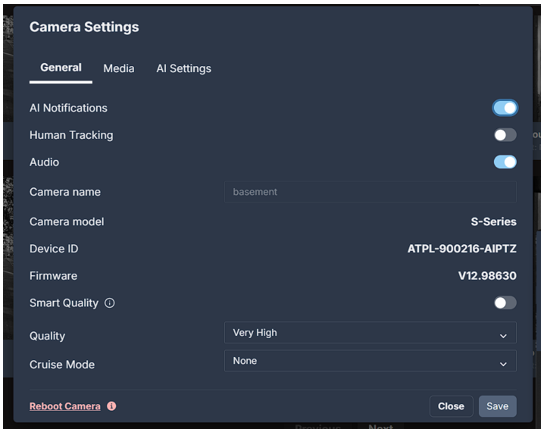Click the Camera name field with basement
Screen dimensions: 545x435
[370, 192]
